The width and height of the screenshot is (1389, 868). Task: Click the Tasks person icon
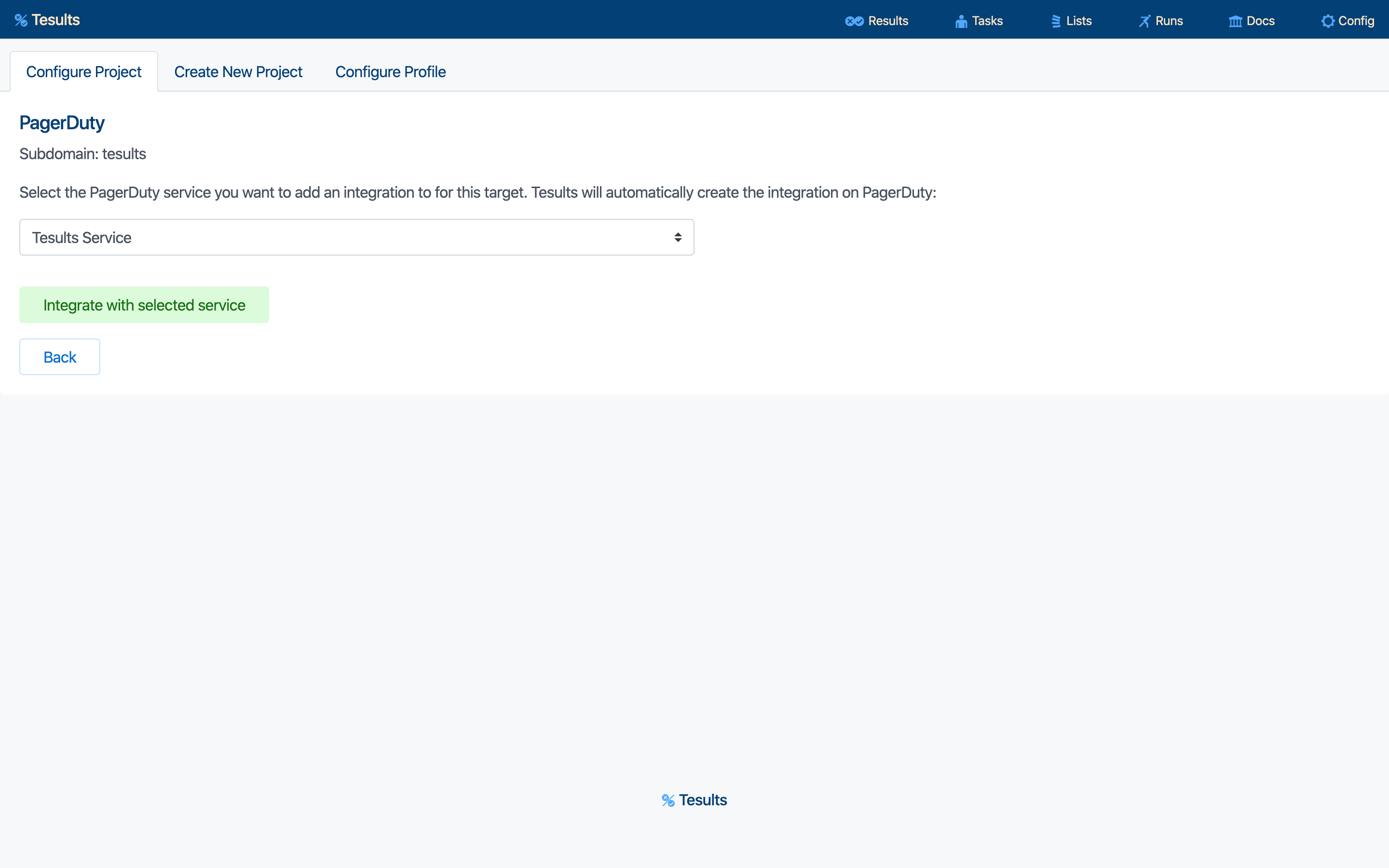pos(961,21)
